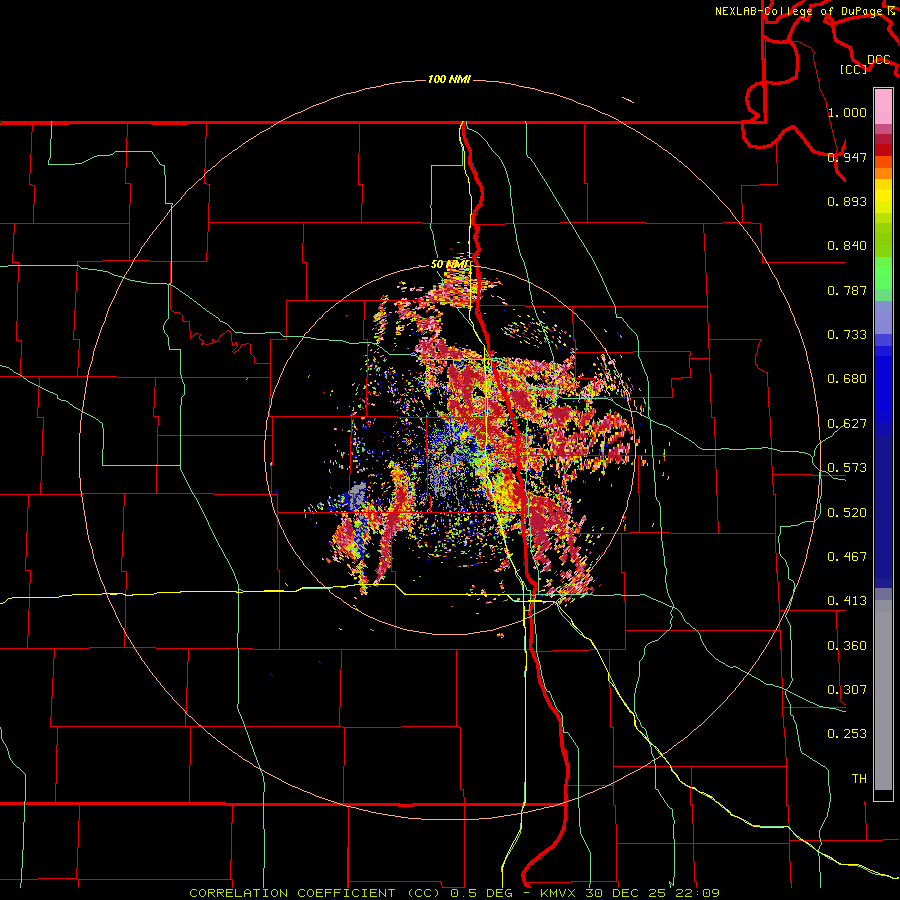Select the 0.840 scale value
The image size is (900, 900).
[847, 246]
